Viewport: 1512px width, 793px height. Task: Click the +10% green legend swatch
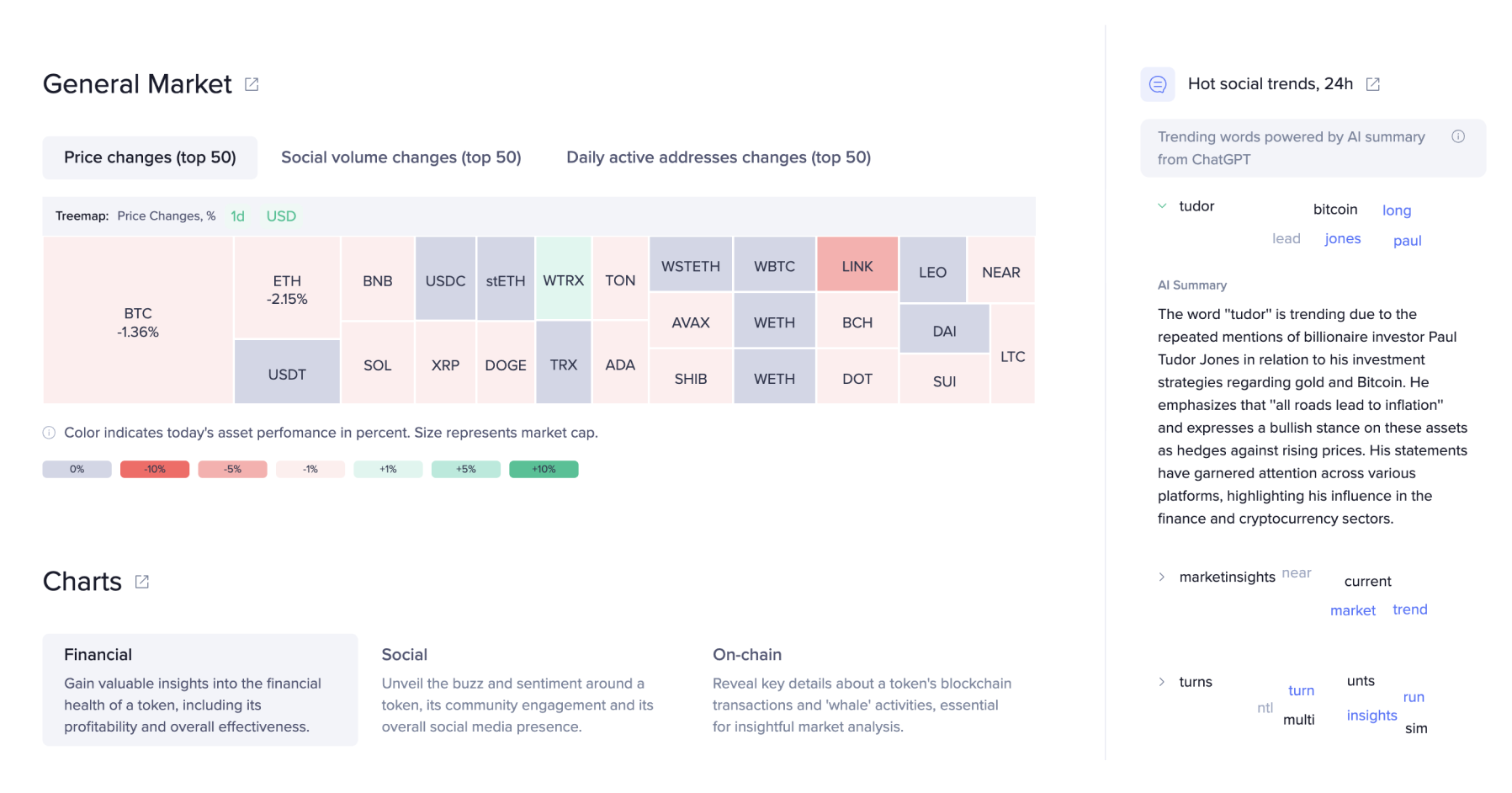(544, 470)
